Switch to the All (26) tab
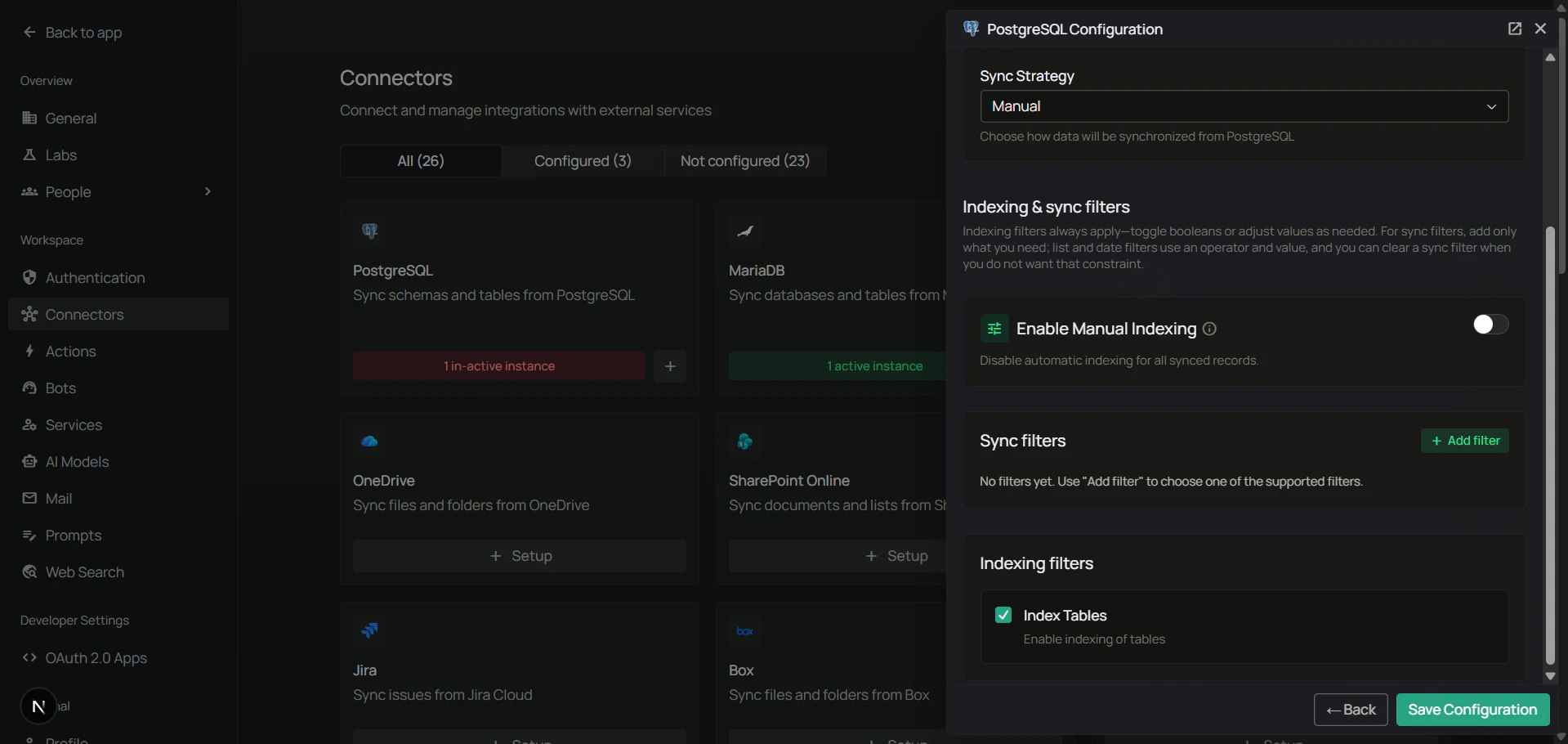1568x744 pixels. 421,161
